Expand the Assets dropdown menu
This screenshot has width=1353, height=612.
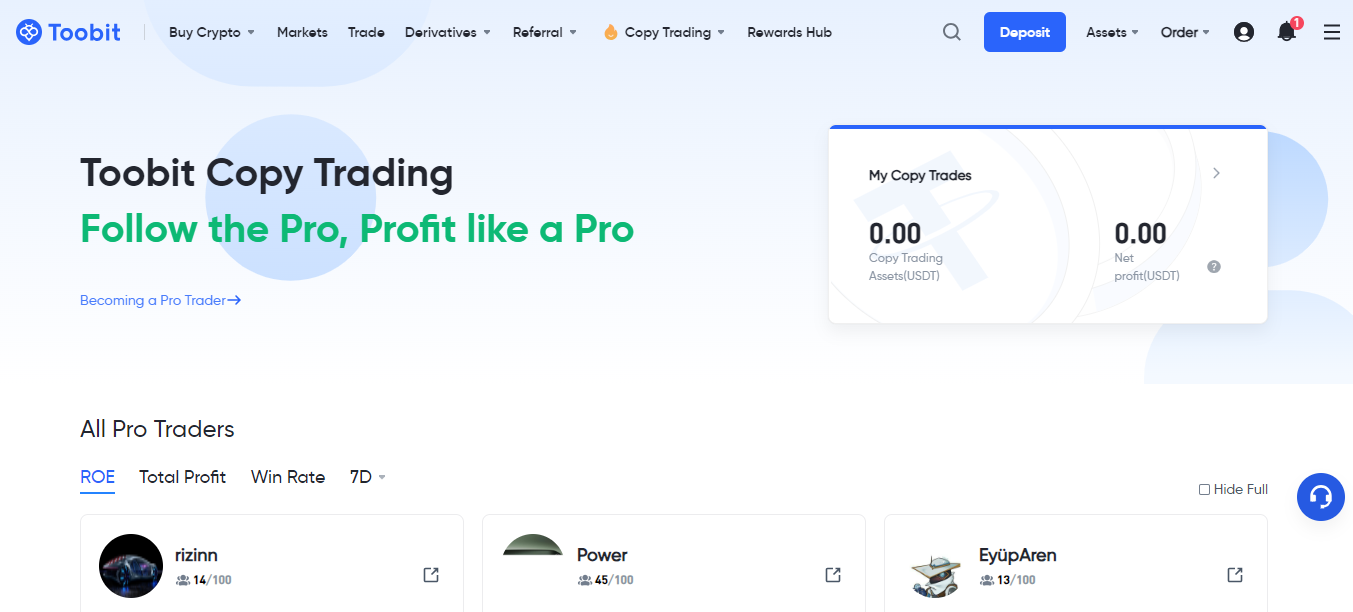pos(1113,32)
